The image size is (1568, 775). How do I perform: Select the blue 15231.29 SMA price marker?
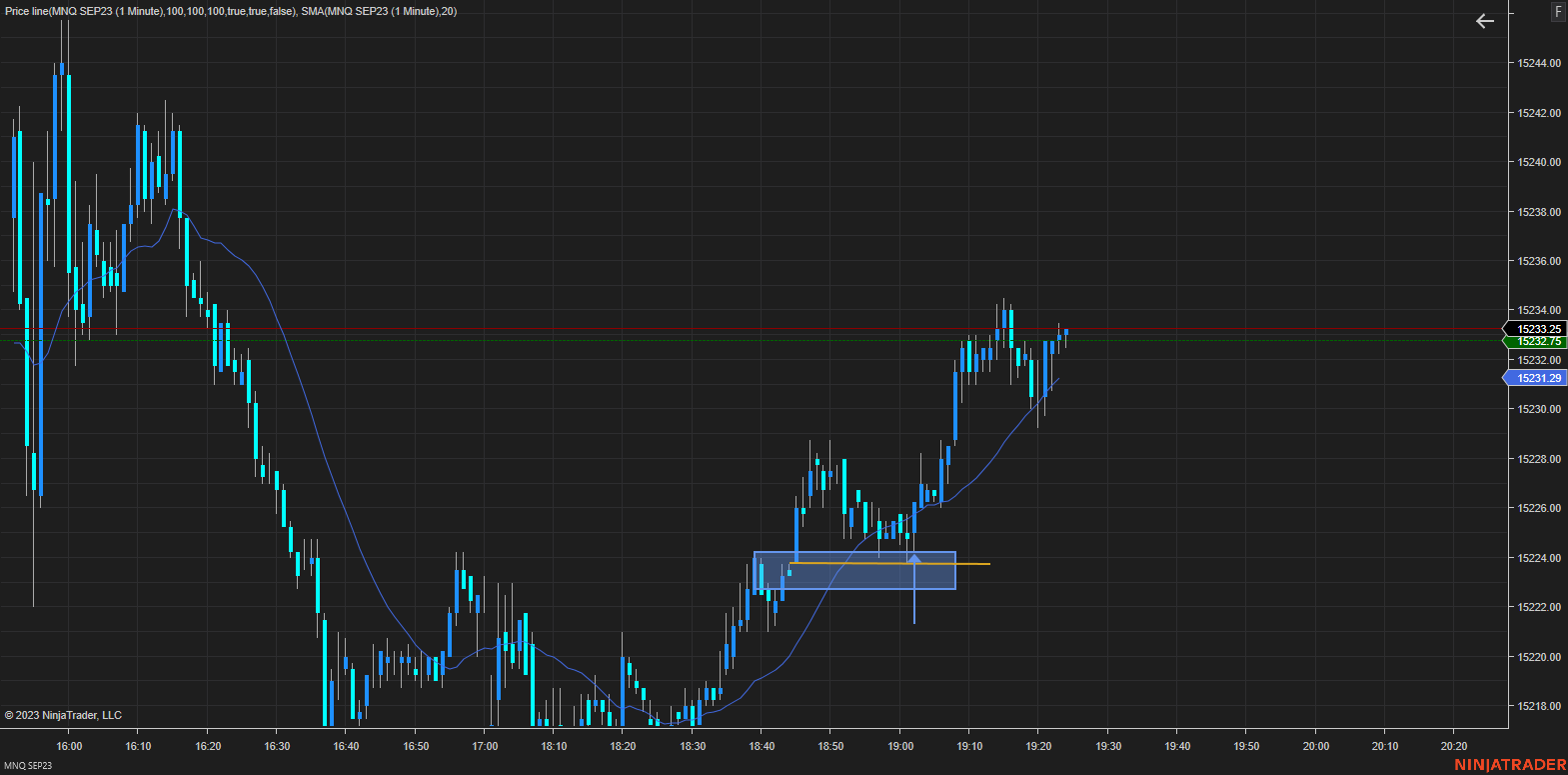coord(1537,378)
